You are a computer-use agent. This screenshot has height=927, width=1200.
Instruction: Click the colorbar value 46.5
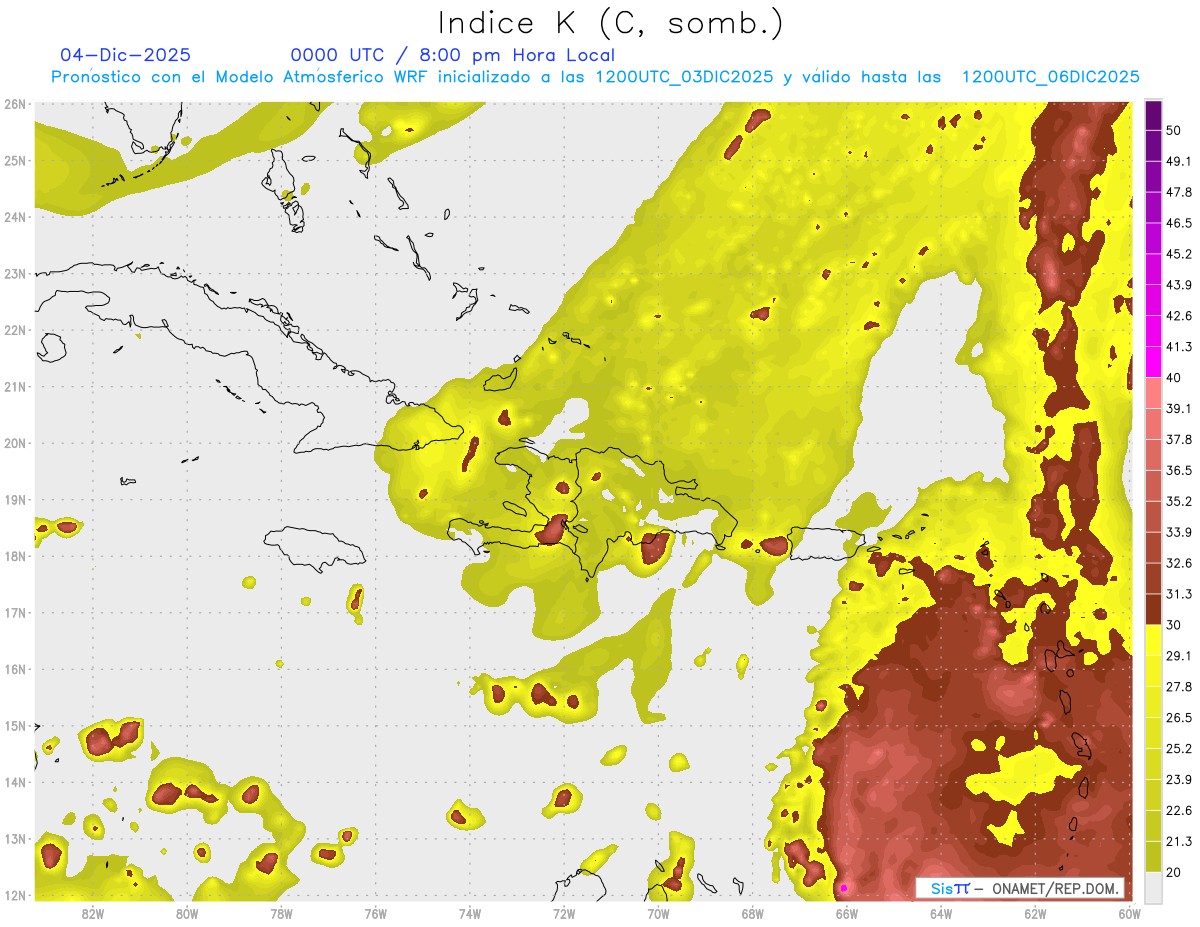[1178, 223]
